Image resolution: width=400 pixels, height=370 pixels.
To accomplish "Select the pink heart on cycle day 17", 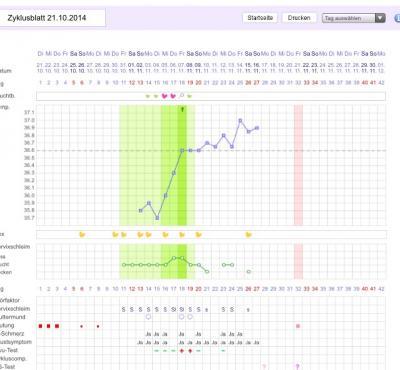I will tap(173, 96).
